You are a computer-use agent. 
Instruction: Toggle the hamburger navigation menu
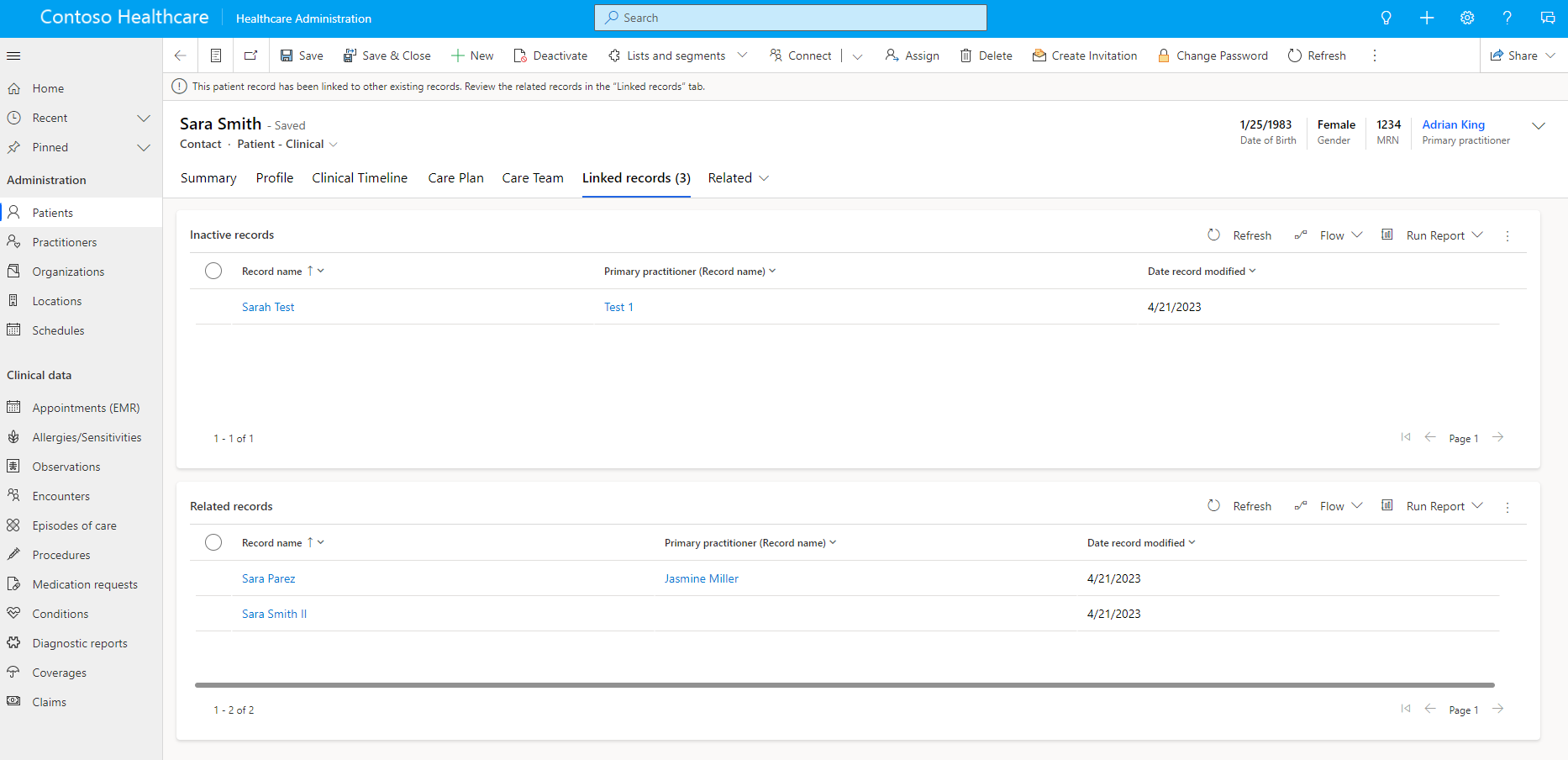point(13,55)
